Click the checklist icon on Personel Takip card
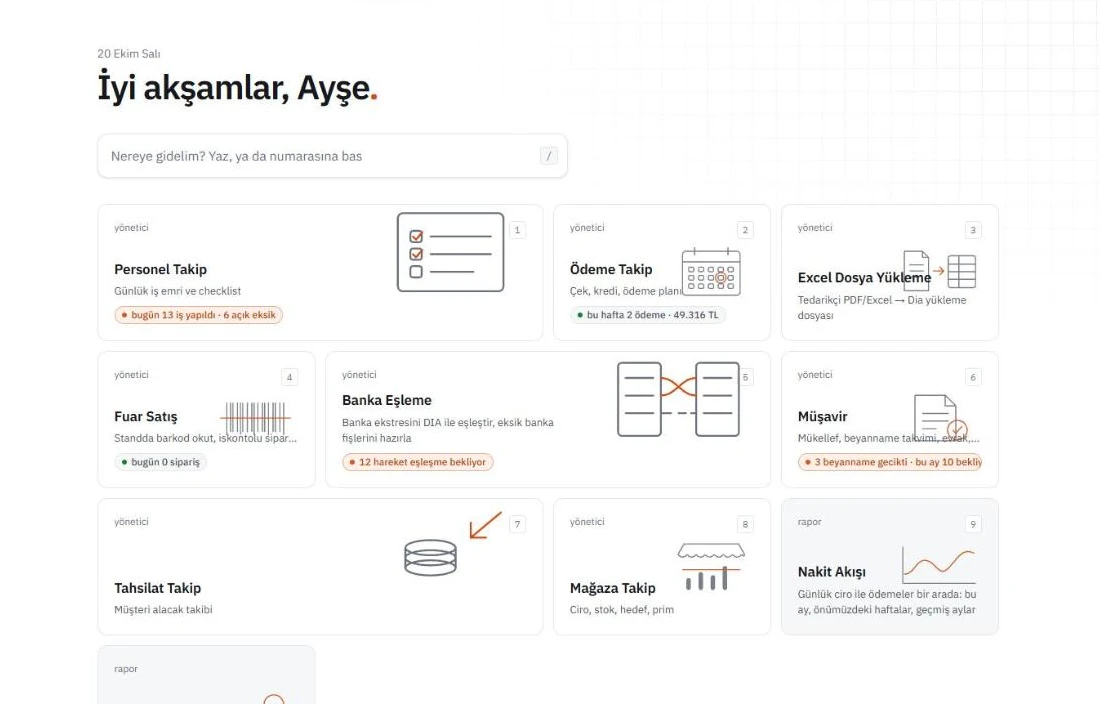Screen dimensions: 1100x704 tap(450, 252)
